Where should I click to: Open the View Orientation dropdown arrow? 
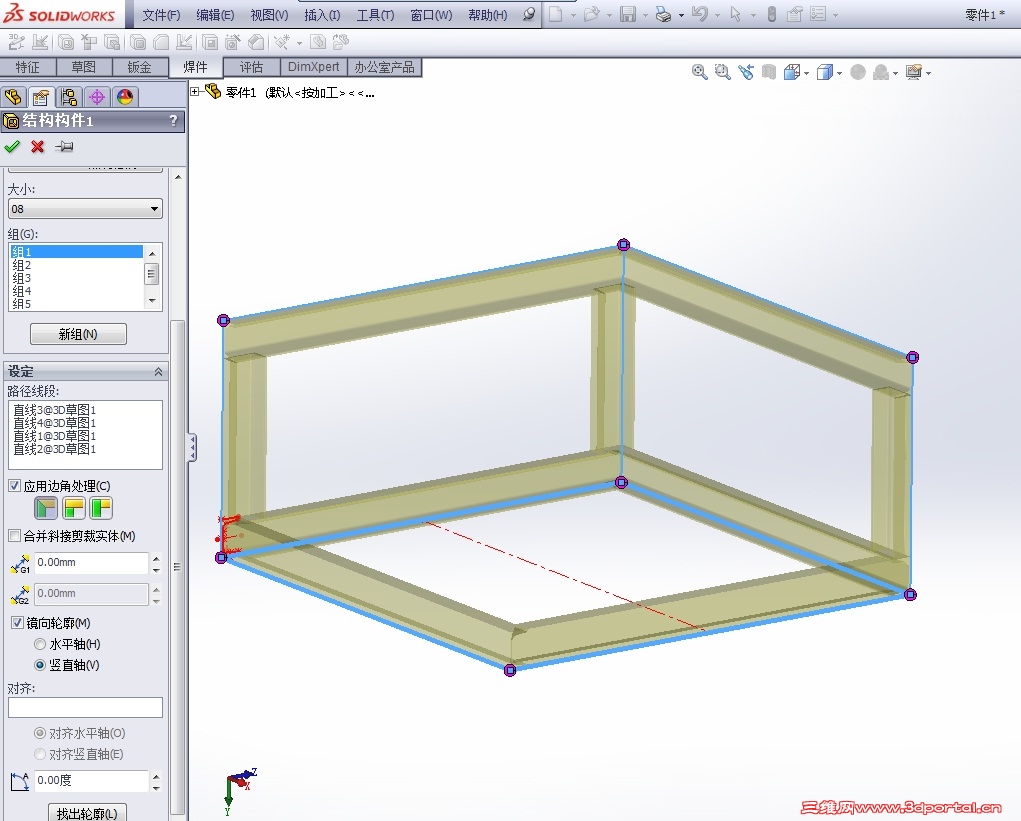point(807,73)
